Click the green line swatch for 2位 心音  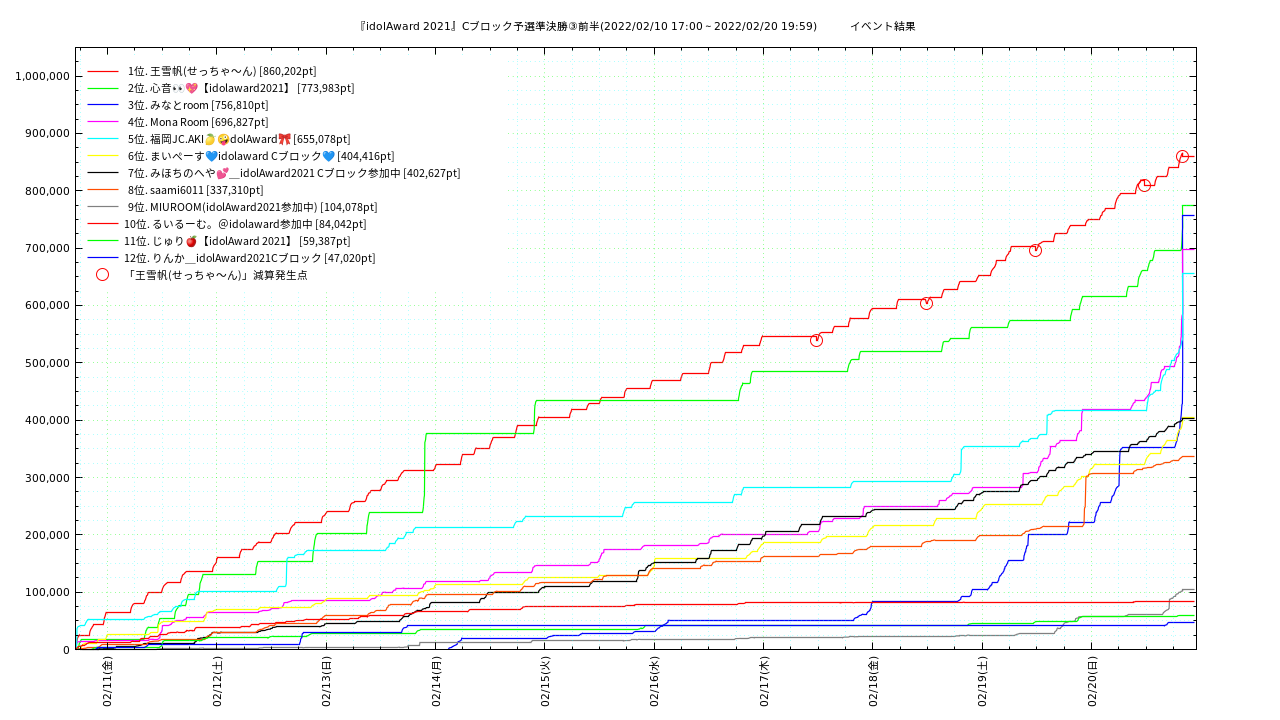coord(103,89)
